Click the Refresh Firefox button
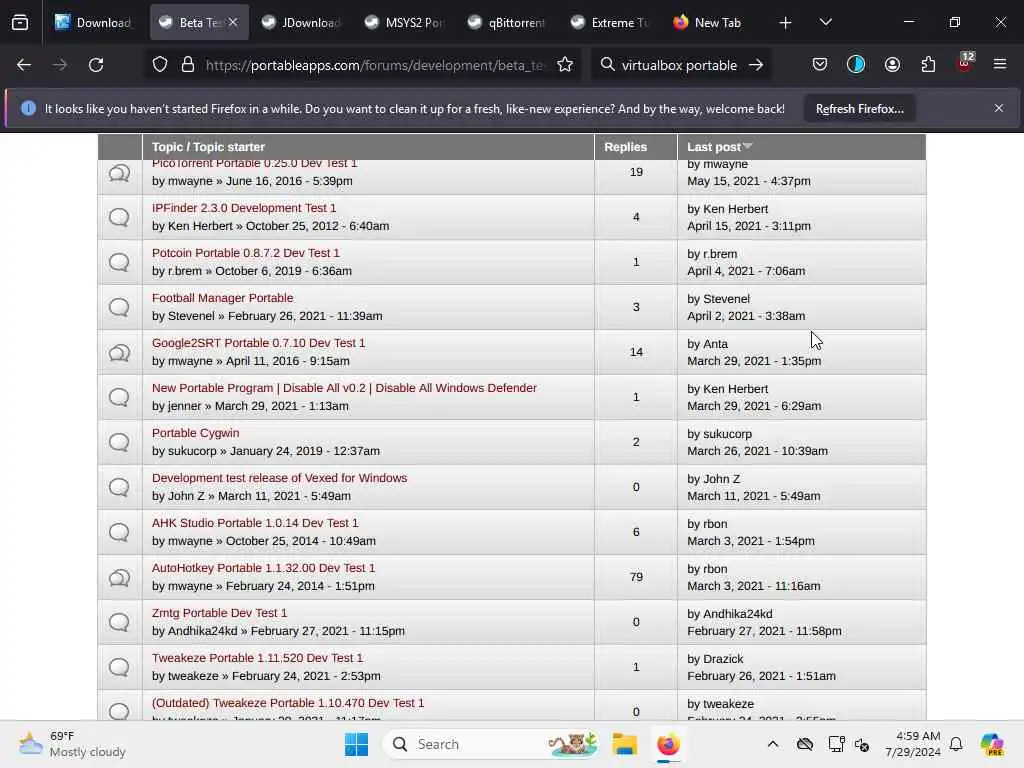Image resolution: width=1024 pixels, height=768 pixels. tap(859, 108)
